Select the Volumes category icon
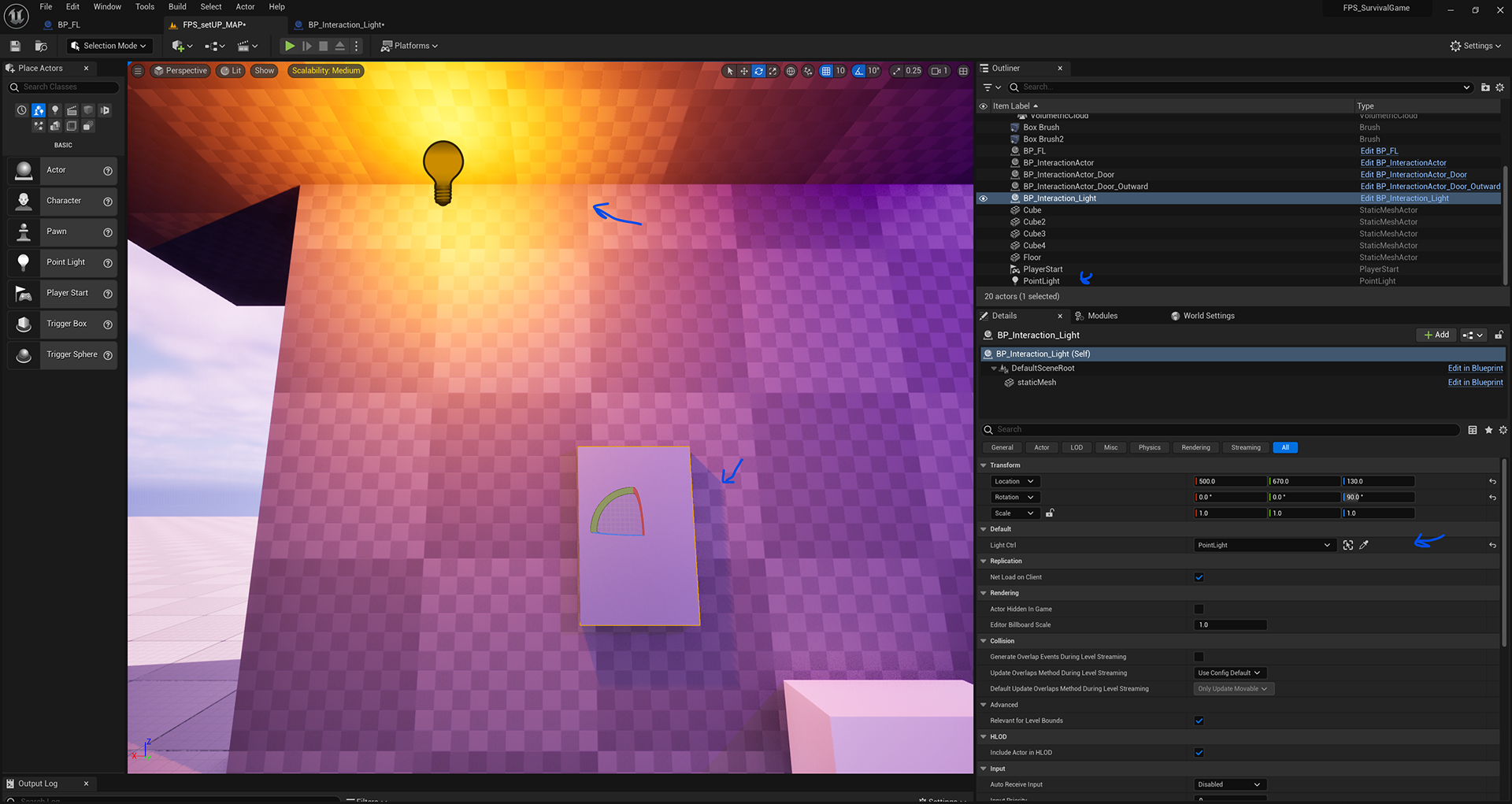The height and width of the screenshot is (804, 1512). pyautogui.click(x=72, y=126)
